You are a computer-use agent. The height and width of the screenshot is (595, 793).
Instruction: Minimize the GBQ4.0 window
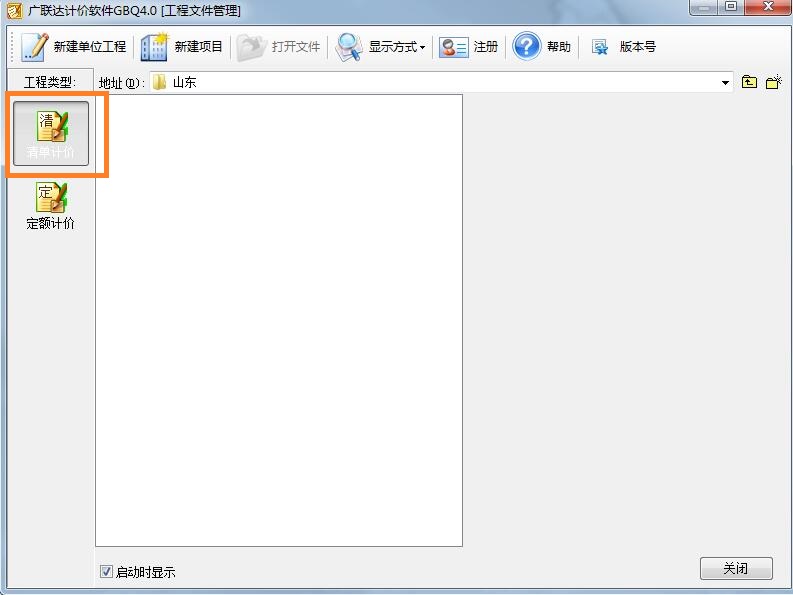point(703,7)
